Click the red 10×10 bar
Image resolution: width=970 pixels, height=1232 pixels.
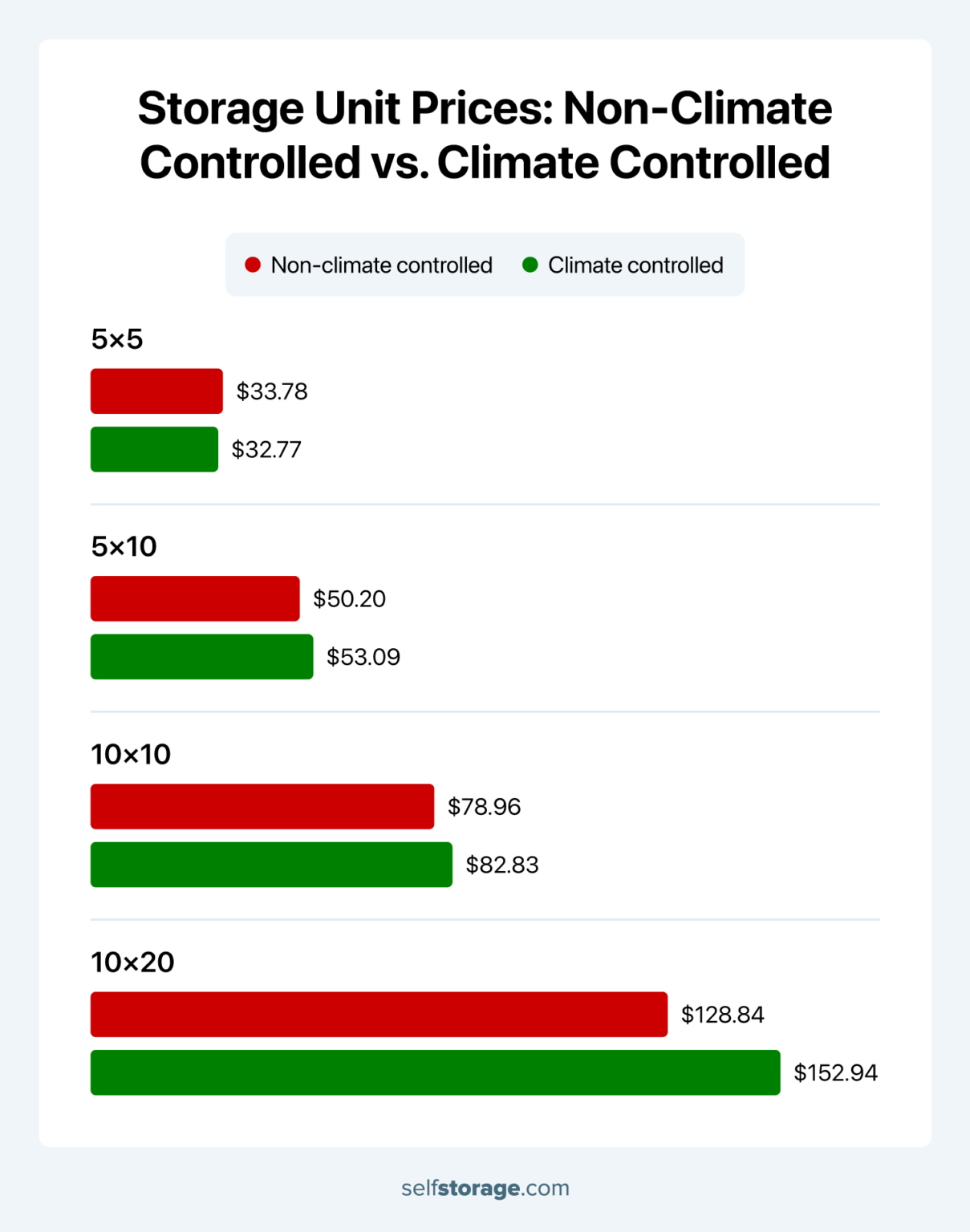click(x=262, y=806)
